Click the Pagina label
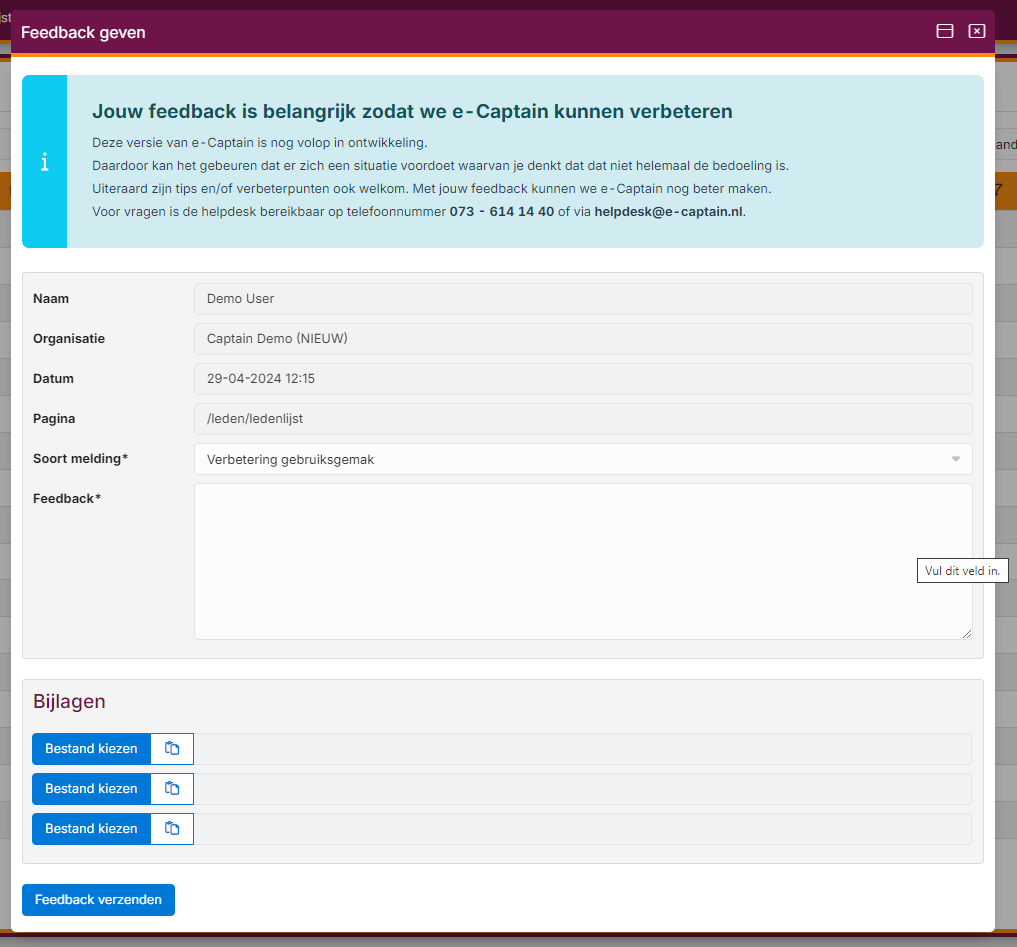The image size is (1017, 947). click(x=54, y=418)
